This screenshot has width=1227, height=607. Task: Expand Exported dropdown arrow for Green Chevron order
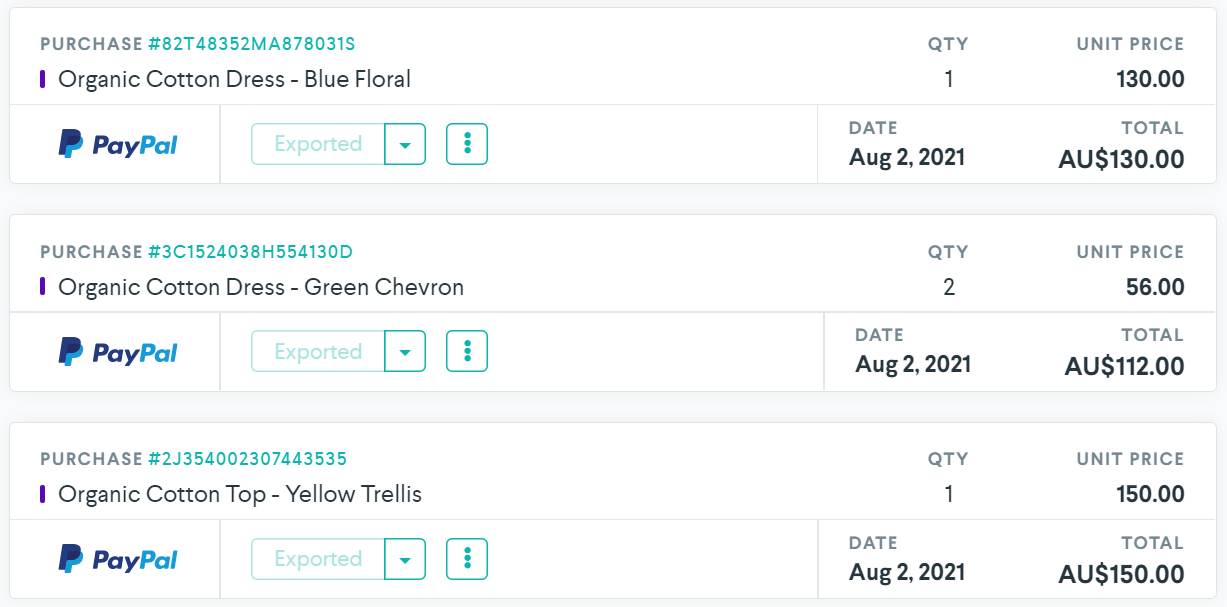pos(405,352)
